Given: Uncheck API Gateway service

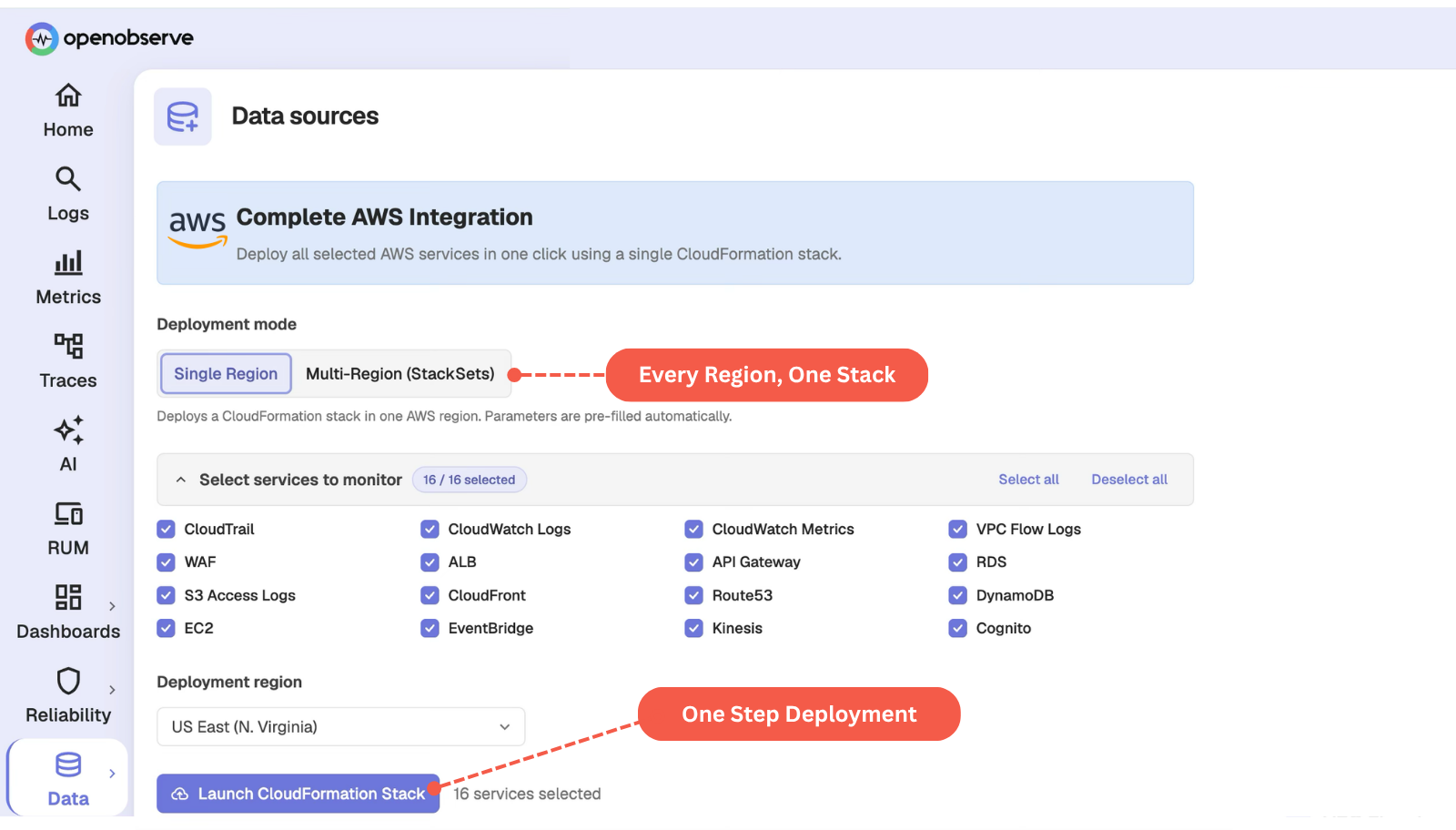Looking at the screenshot, I should point(693,562).
